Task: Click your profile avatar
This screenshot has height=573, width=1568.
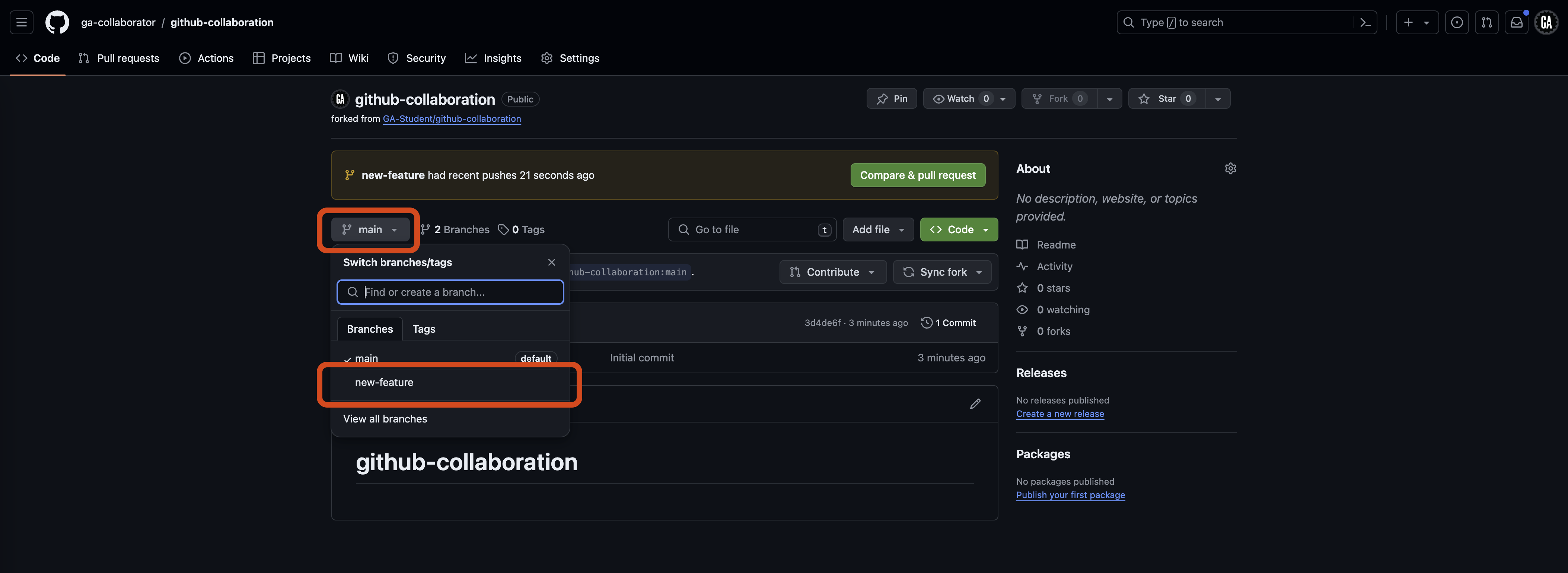Action: pyautogui.click(x=1547, y=22)
